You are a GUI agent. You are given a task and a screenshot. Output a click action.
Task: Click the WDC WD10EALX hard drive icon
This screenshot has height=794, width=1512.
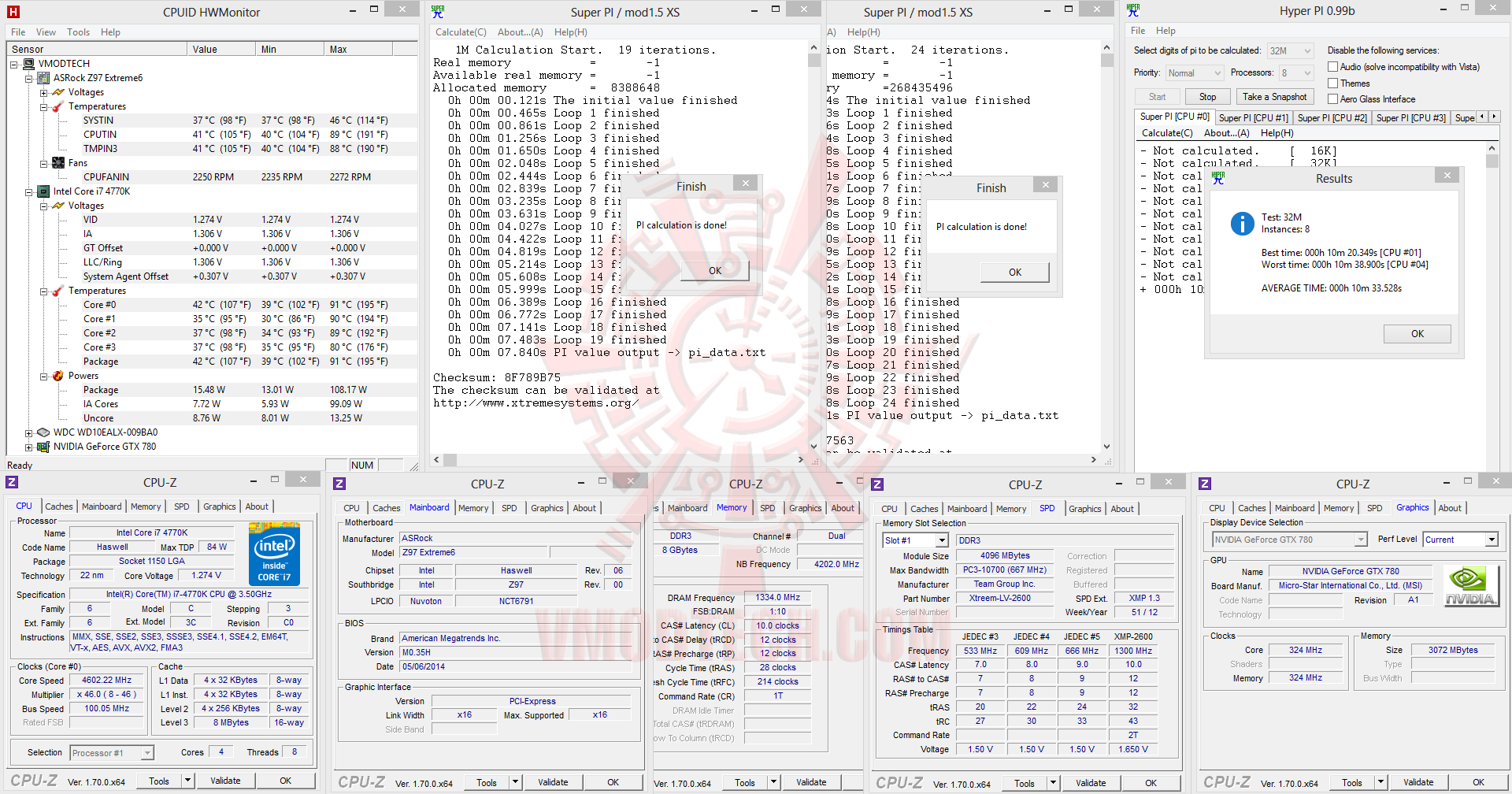[x=44, y=432]
